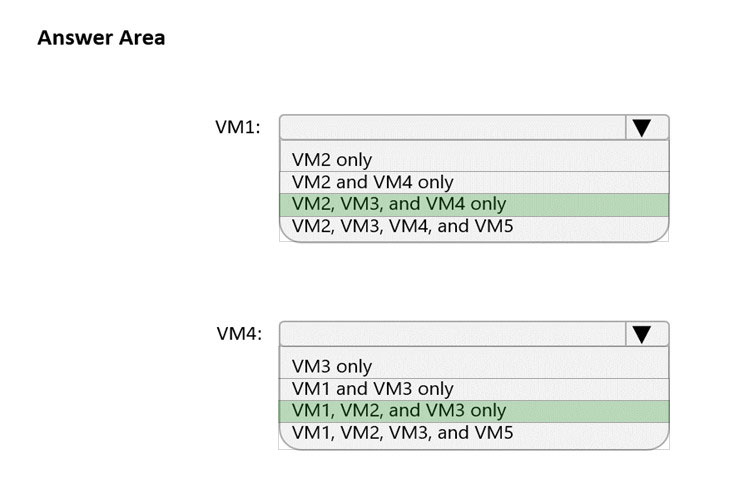Select highlighted "VM1, VM2, and VM3 only"

click(400, 410)
